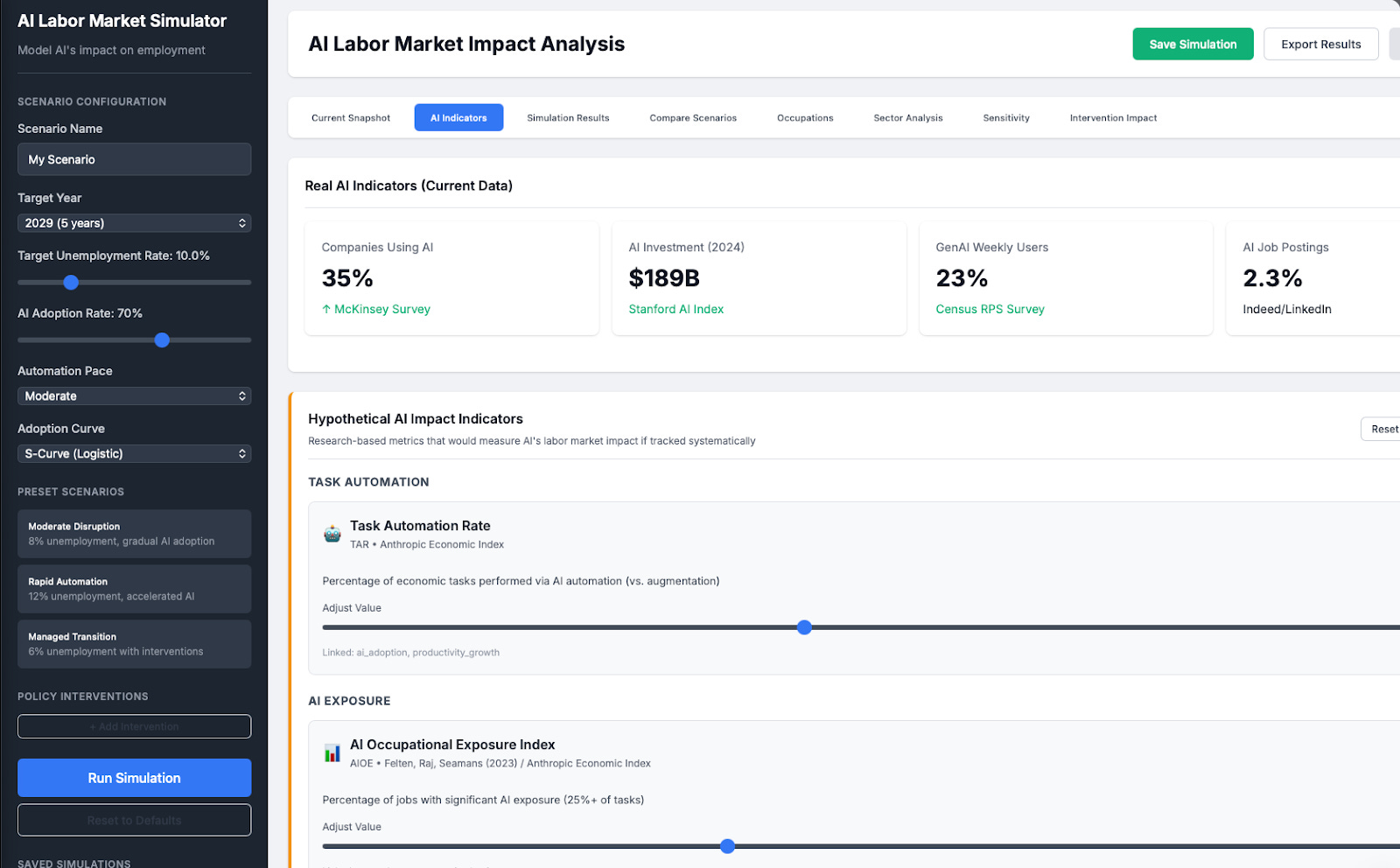Click the 'TAR • Anthropic Economic Index' subtitle
This screenshot has height=868, width=1400.
tap(427, 544)
